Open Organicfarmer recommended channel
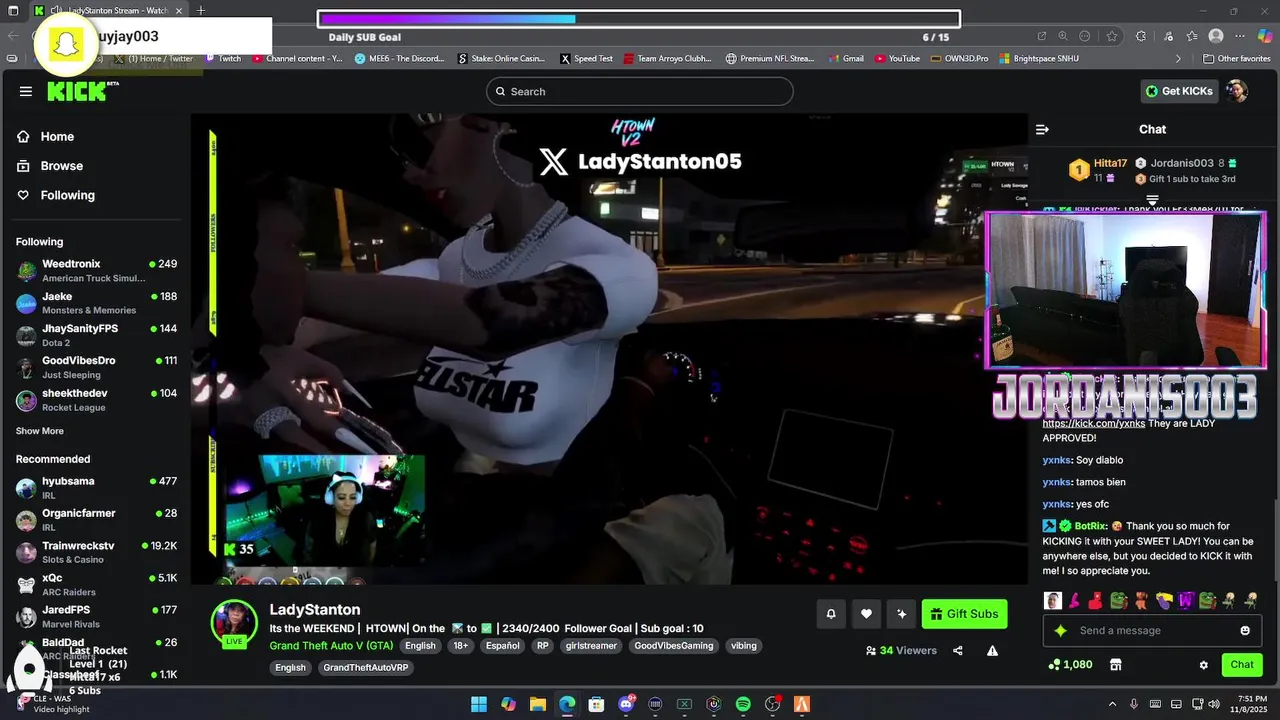 pyautogui.click(x=96, y=519)
